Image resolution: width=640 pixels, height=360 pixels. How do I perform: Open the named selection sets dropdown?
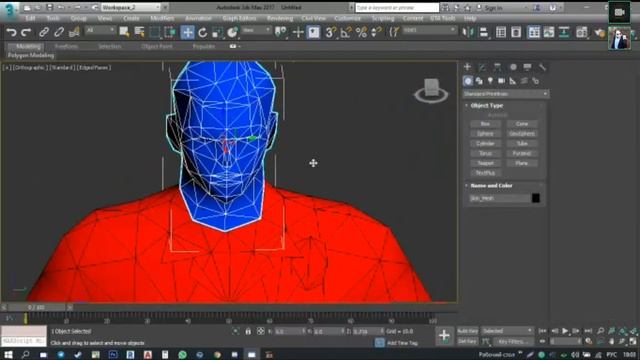pos(429,30)
